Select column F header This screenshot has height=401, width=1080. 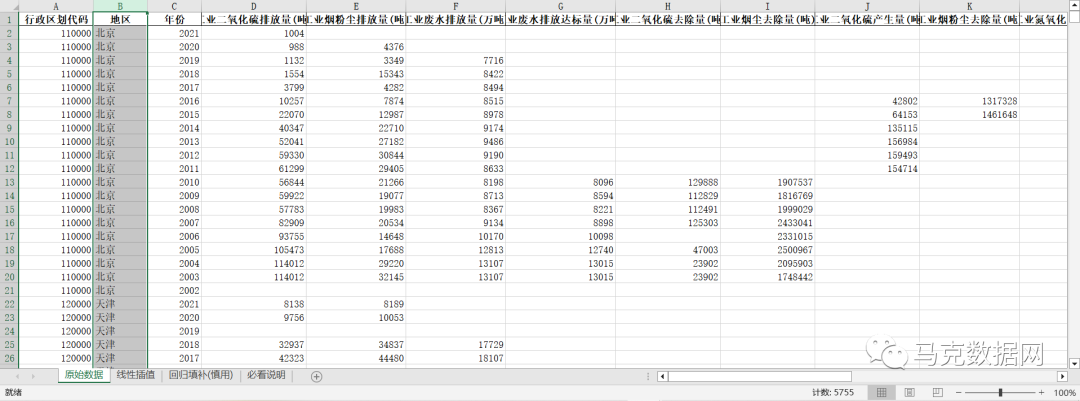point(455,6)
